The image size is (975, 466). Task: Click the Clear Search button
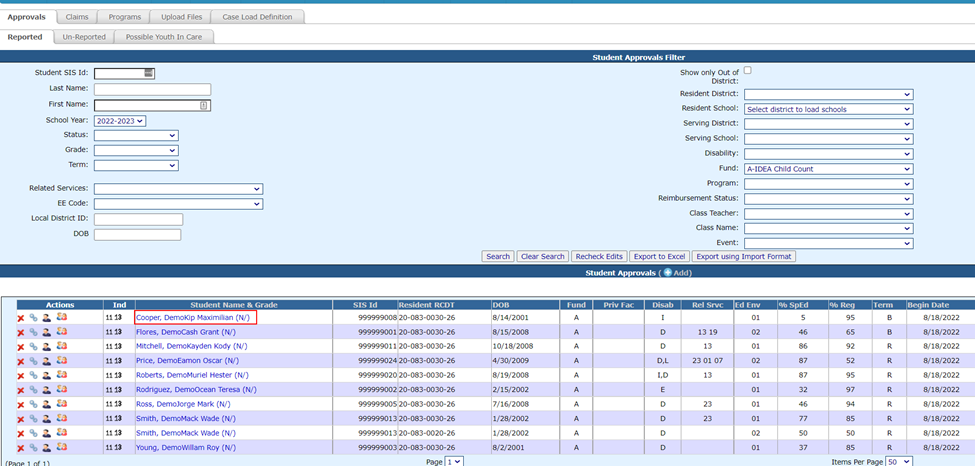pos(543,256)
